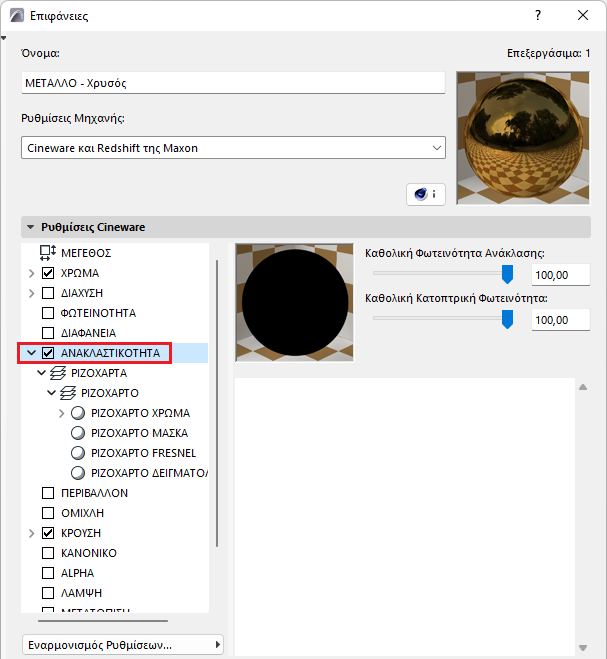Image resolution: width=607 pixels, height=659 pixels.
Task: Collapse the ΑΝΑΚΛΑΣΤΙΚΟΤΗΤΑ tree node
Action: click(32, 353)
